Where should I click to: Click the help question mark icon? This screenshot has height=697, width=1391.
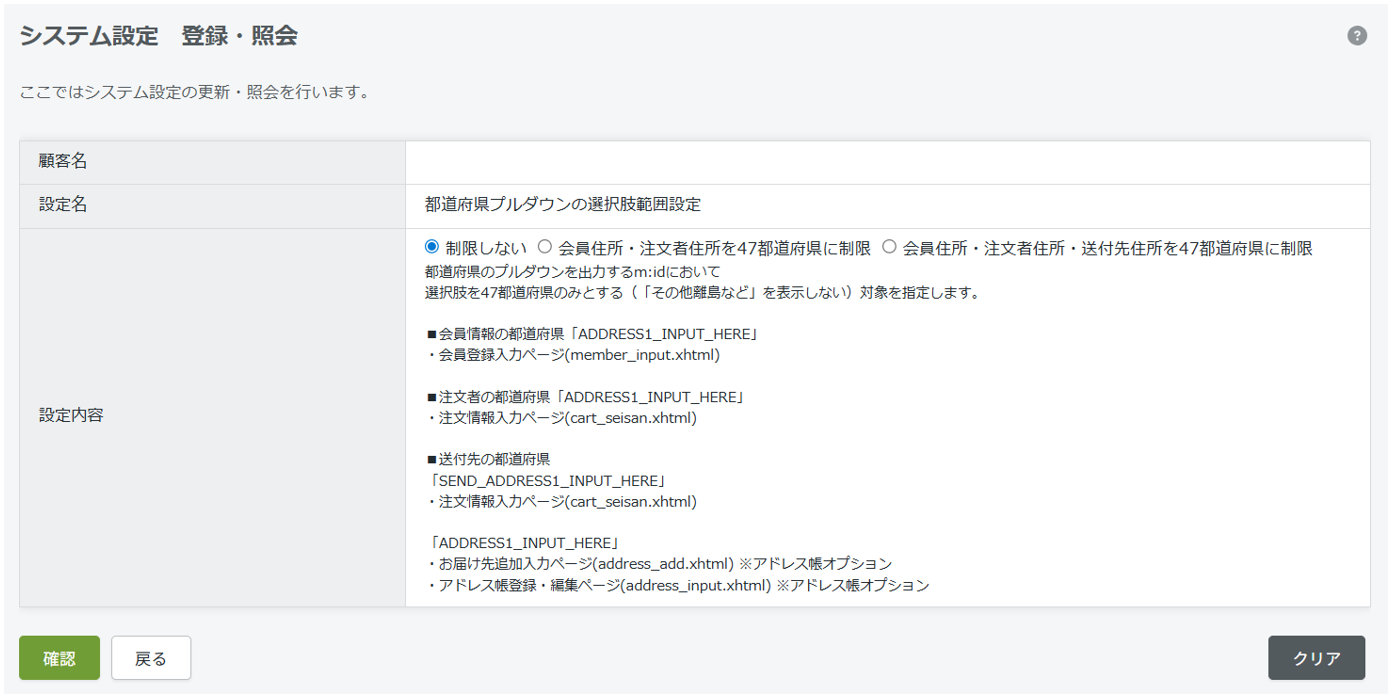click(1356, 36)
